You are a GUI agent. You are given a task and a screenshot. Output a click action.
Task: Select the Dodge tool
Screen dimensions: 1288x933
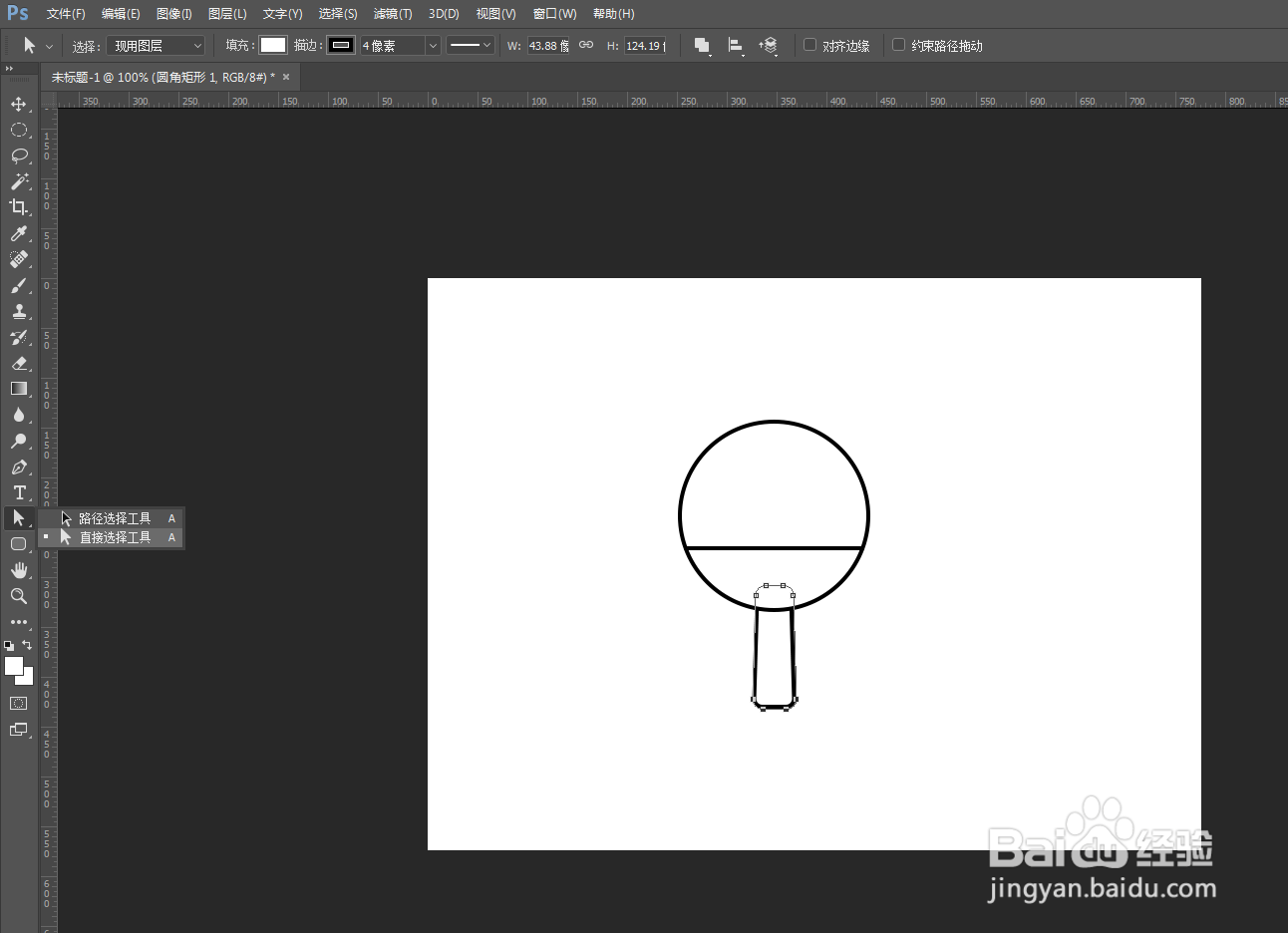point(18,441)
